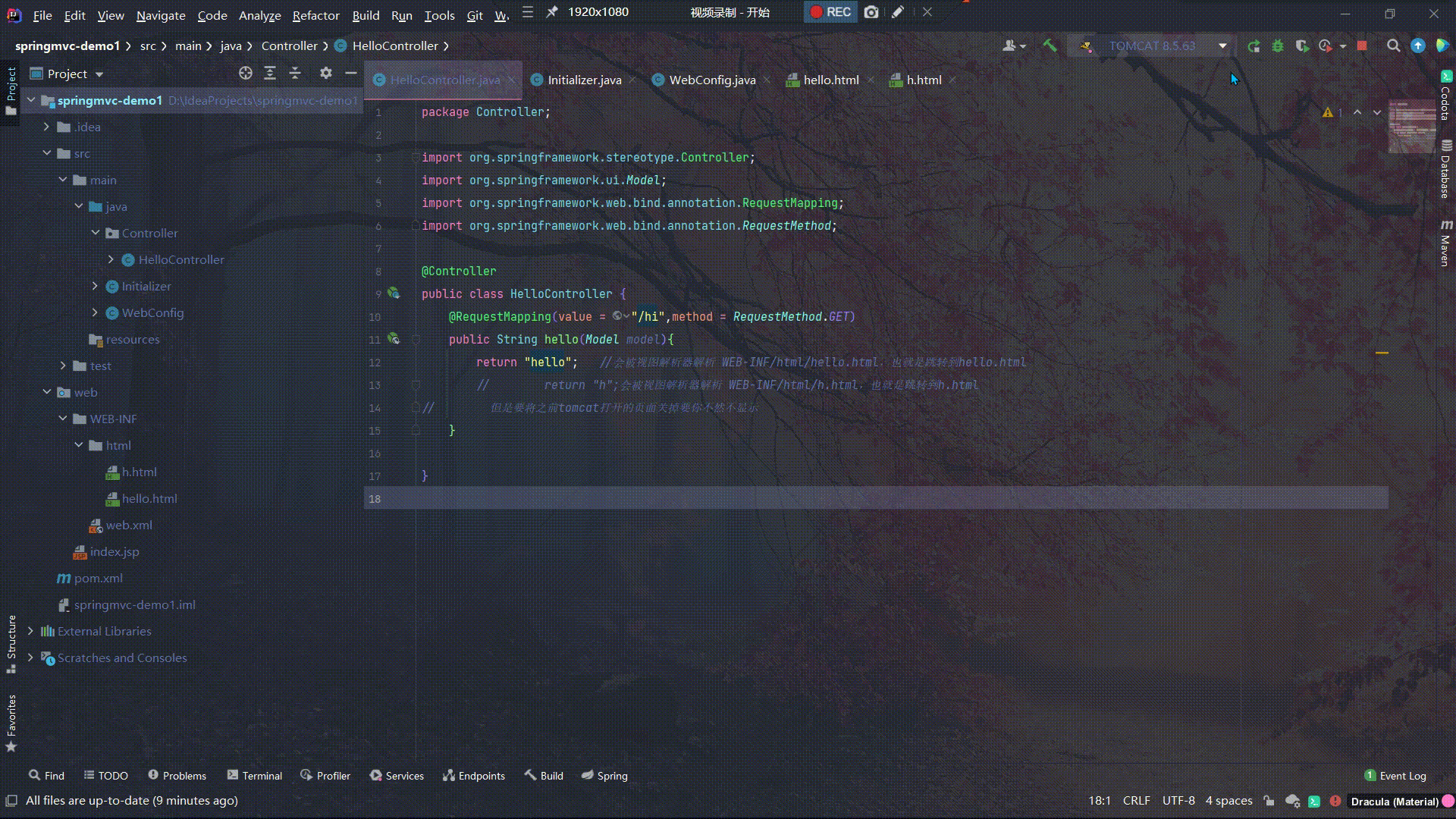Click Collapse All in Project panel
The image size is (1456, 819).
point(295,73)
